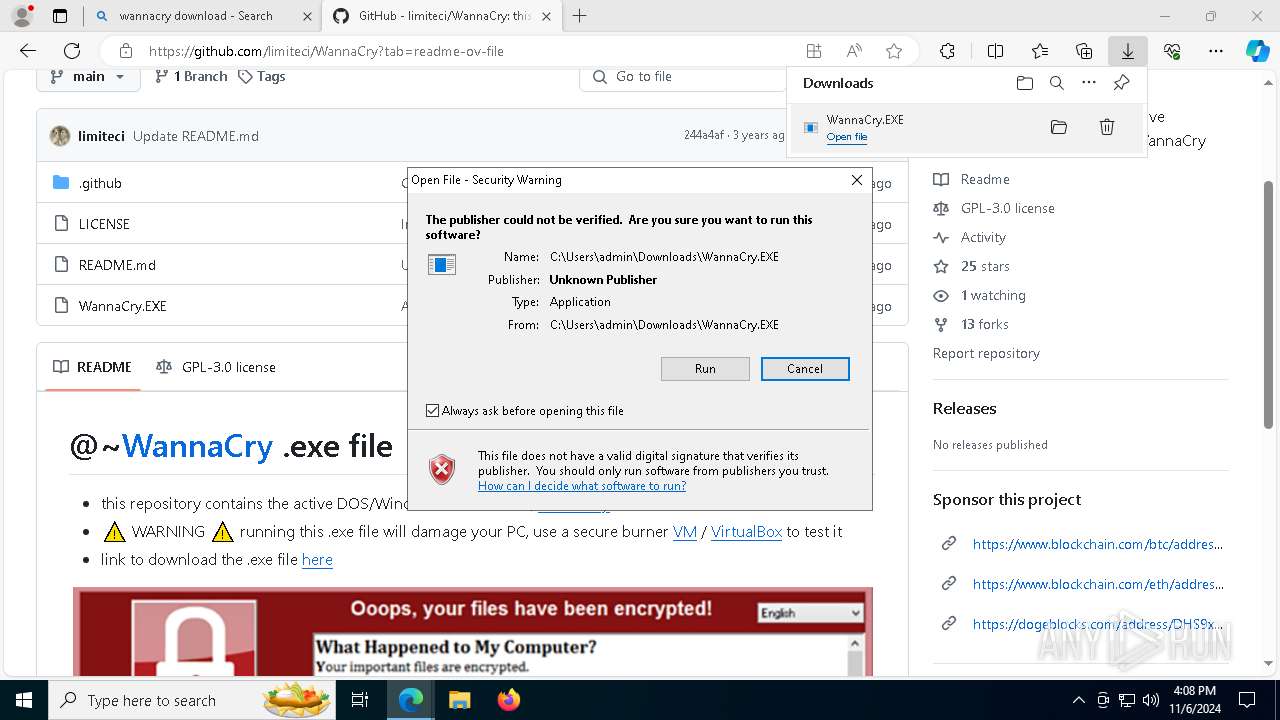The width and height of the screenshot is (1280, 720).
Task: Open a new browser tab
Action: point(579,16)
